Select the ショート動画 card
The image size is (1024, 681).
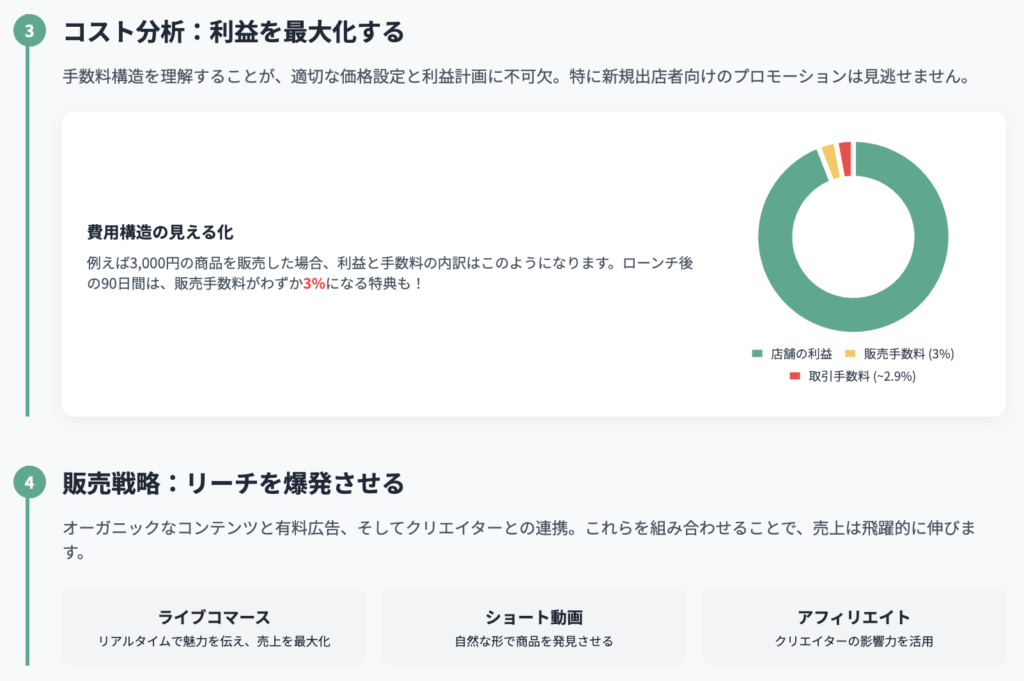pos(534,627)
